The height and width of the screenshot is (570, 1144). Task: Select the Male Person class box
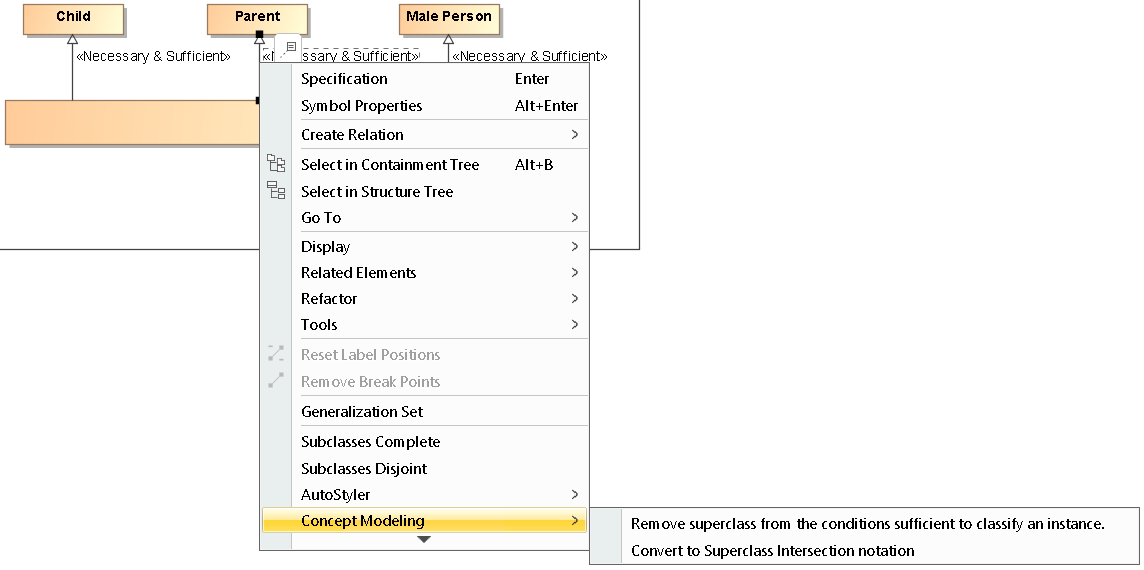click(449, 18)
